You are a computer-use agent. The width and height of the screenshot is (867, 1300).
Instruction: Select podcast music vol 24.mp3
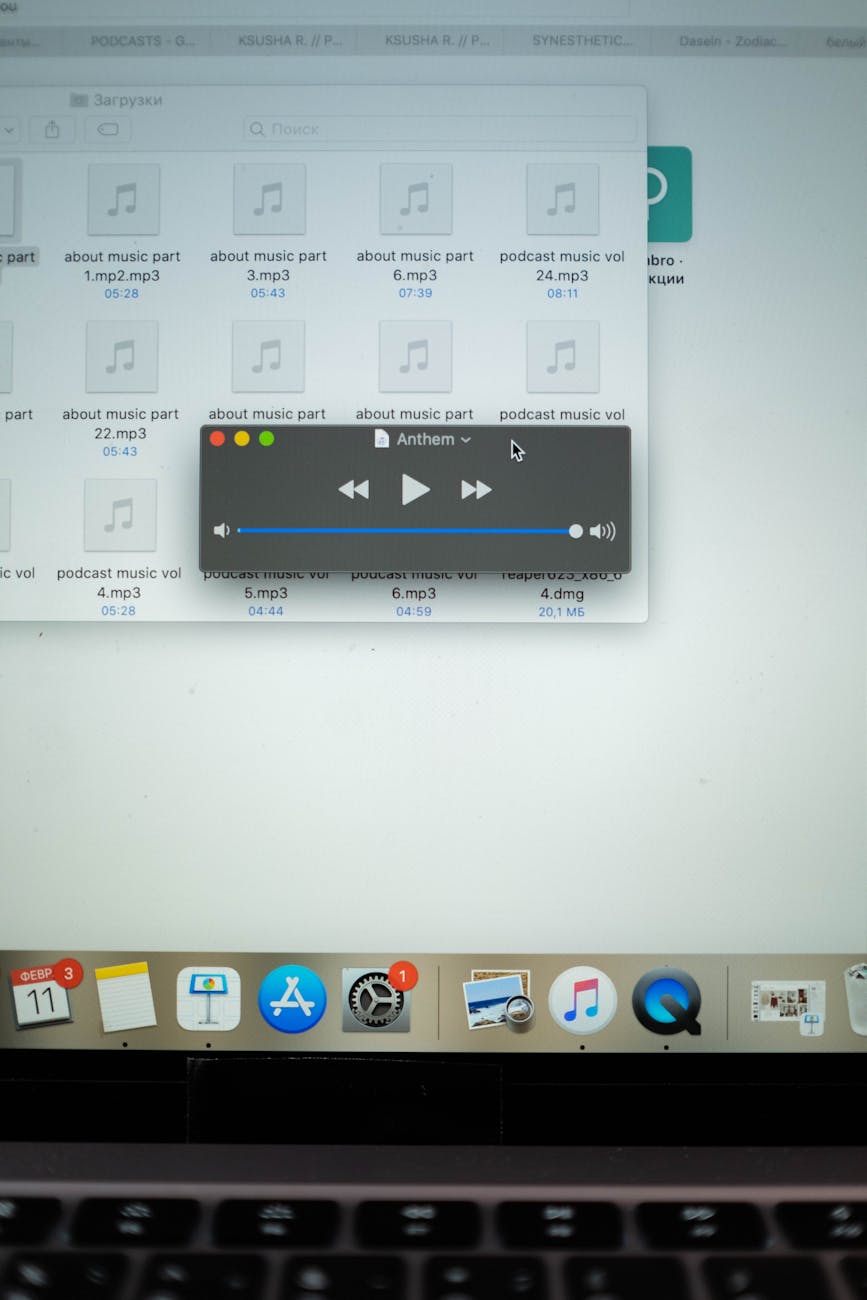pyautogui.click(x=561, y=199)
